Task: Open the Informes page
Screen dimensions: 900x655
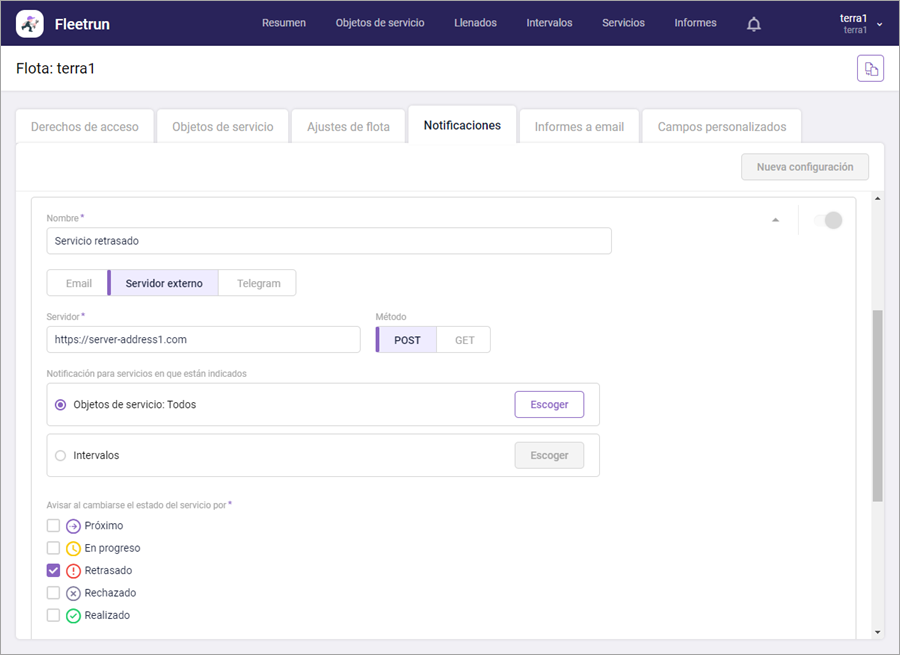Action: [x=695, y=23]
